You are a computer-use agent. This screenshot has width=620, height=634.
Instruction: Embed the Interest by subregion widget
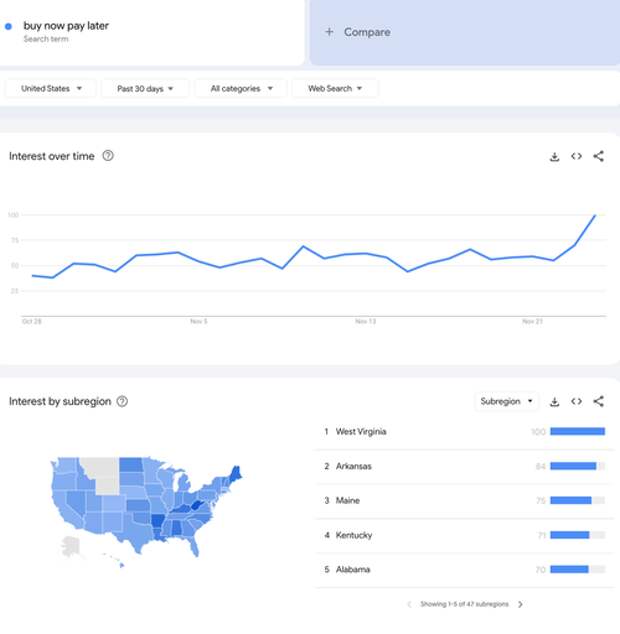tap(577, 402)
